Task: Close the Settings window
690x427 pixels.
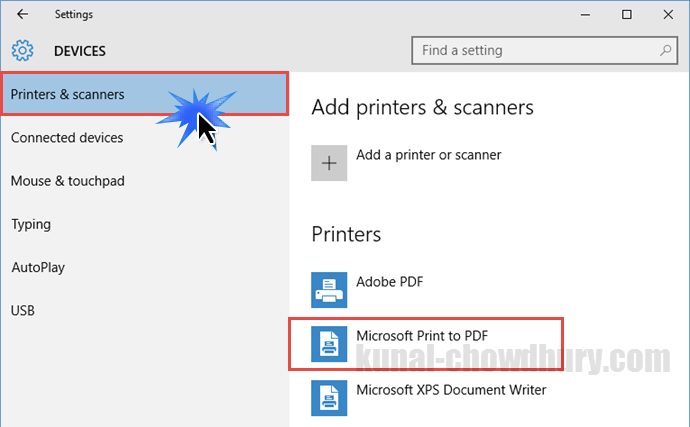Action: coord(668,15)
